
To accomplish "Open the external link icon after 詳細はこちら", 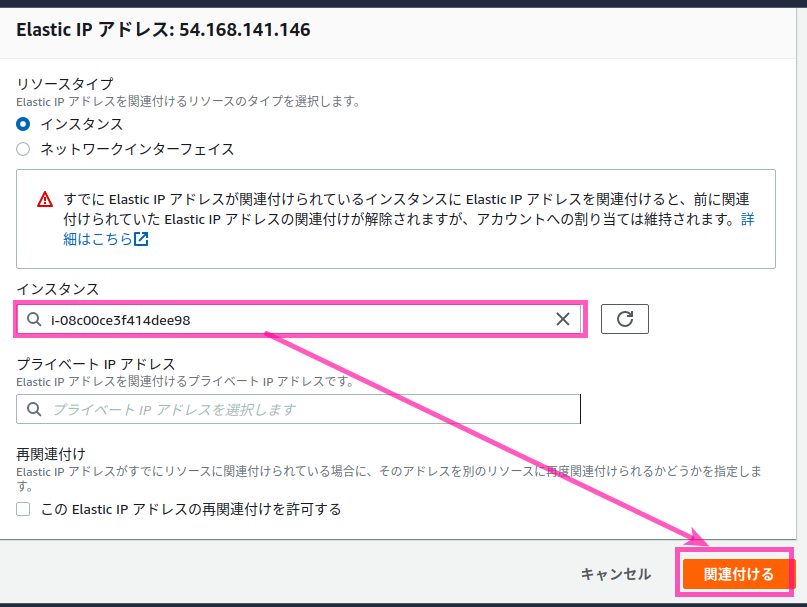I will [141, 239].
